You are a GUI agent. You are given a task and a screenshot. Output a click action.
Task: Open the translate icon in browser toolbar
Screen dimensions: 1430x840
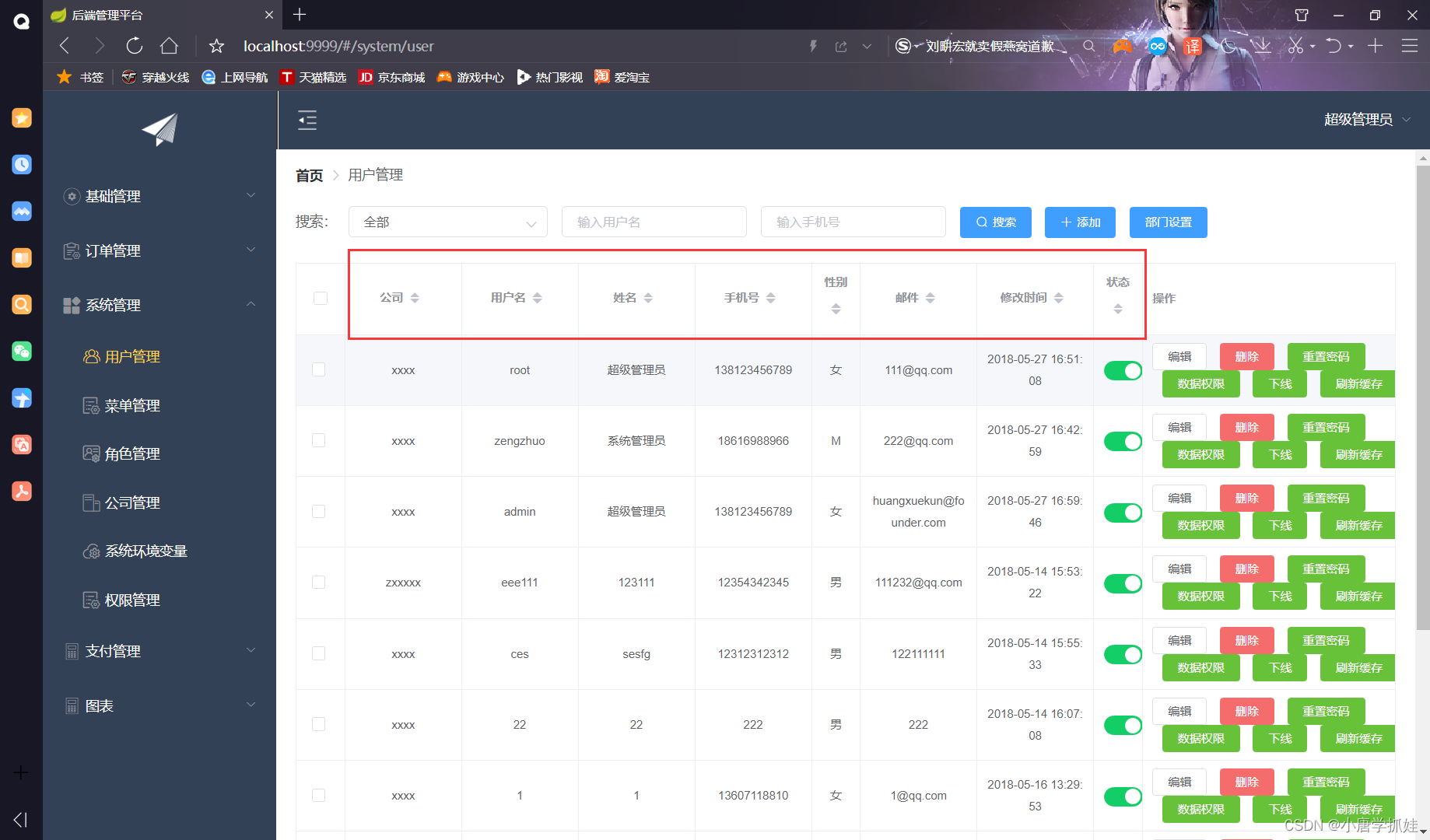tap(1192, 46)
